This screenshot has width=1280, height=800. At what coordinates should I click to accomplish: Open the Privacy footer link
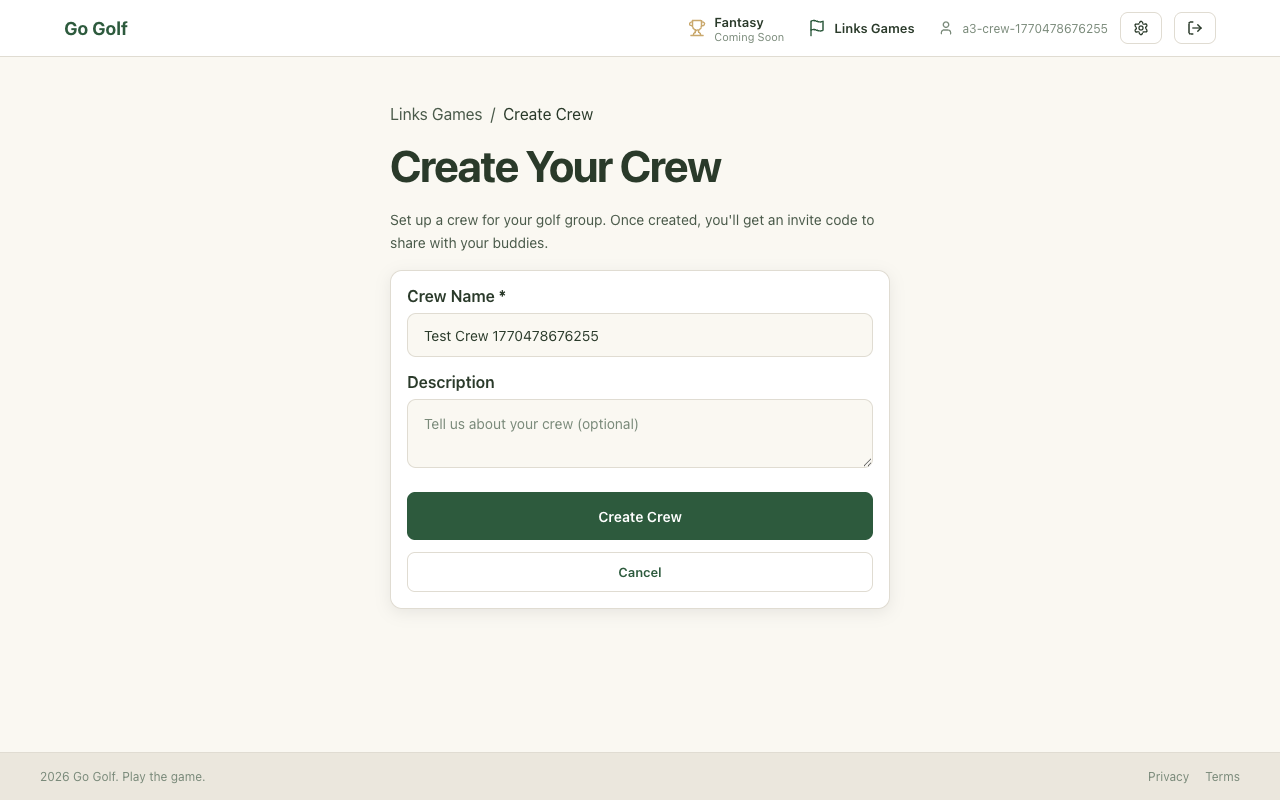1168,776
